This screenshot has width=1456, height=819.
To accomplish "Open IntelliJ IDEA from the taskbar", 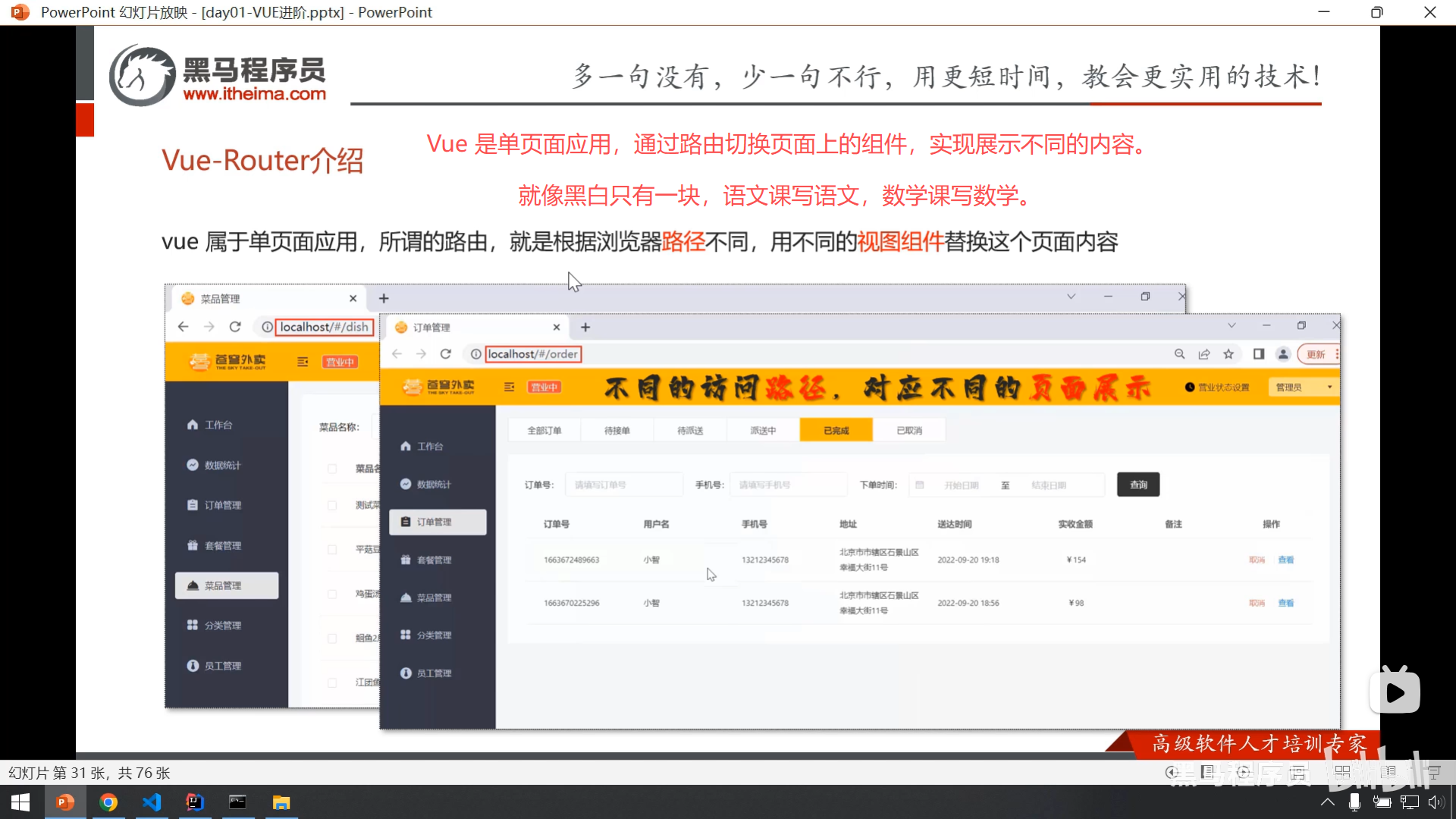I will point(195,802).
